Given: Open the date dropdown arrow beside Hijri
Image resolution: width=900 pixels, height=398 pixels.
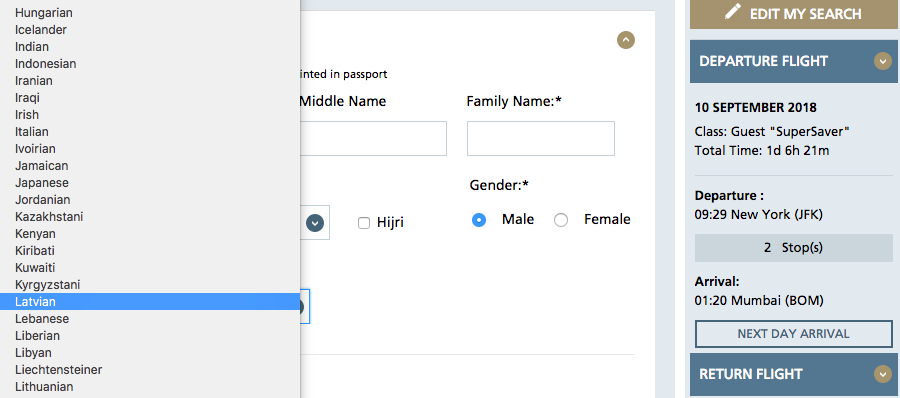Looking at the screenshot, I should [x=315, y=223].
